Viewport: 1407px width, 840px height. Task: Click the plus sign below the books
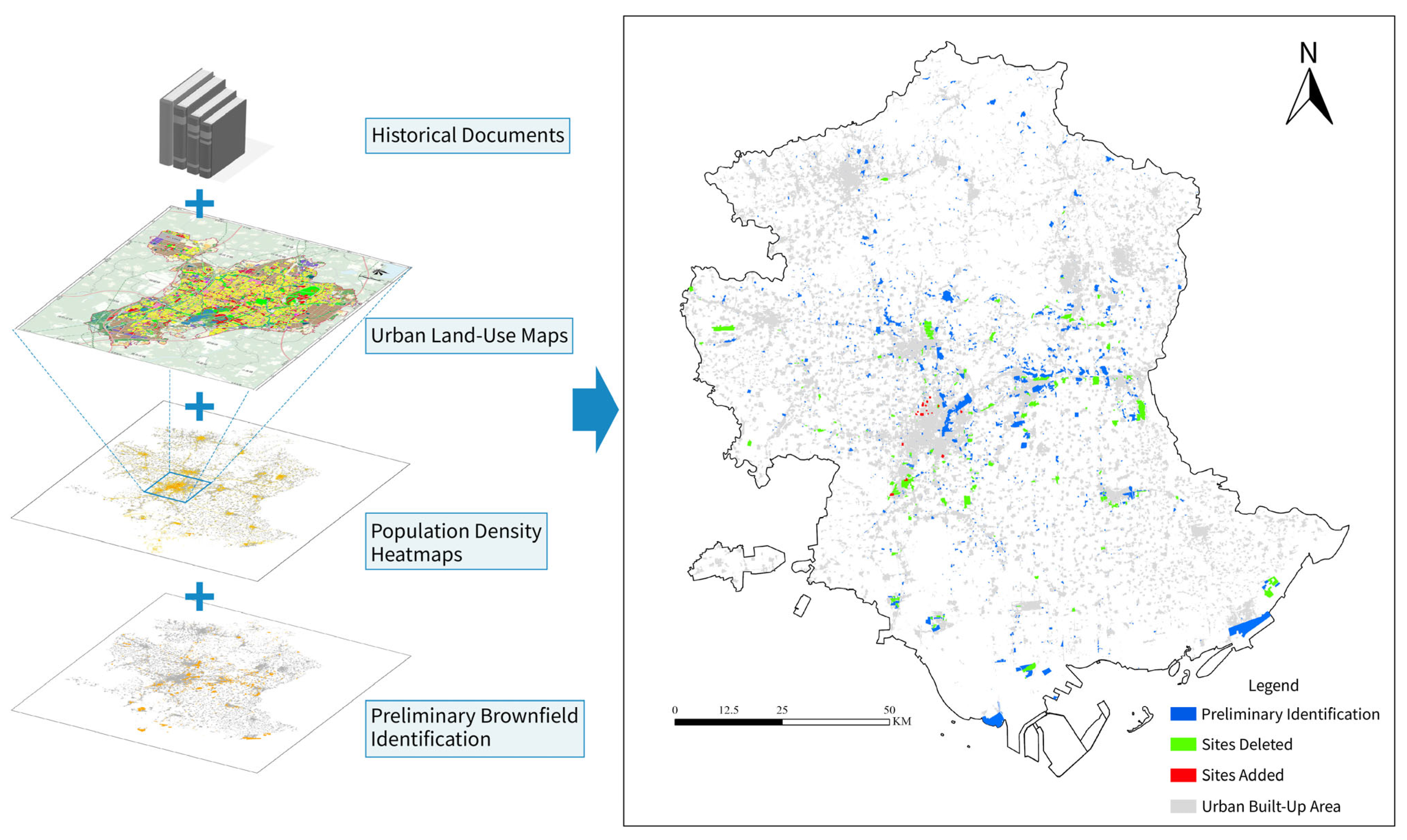coord(199,204)
